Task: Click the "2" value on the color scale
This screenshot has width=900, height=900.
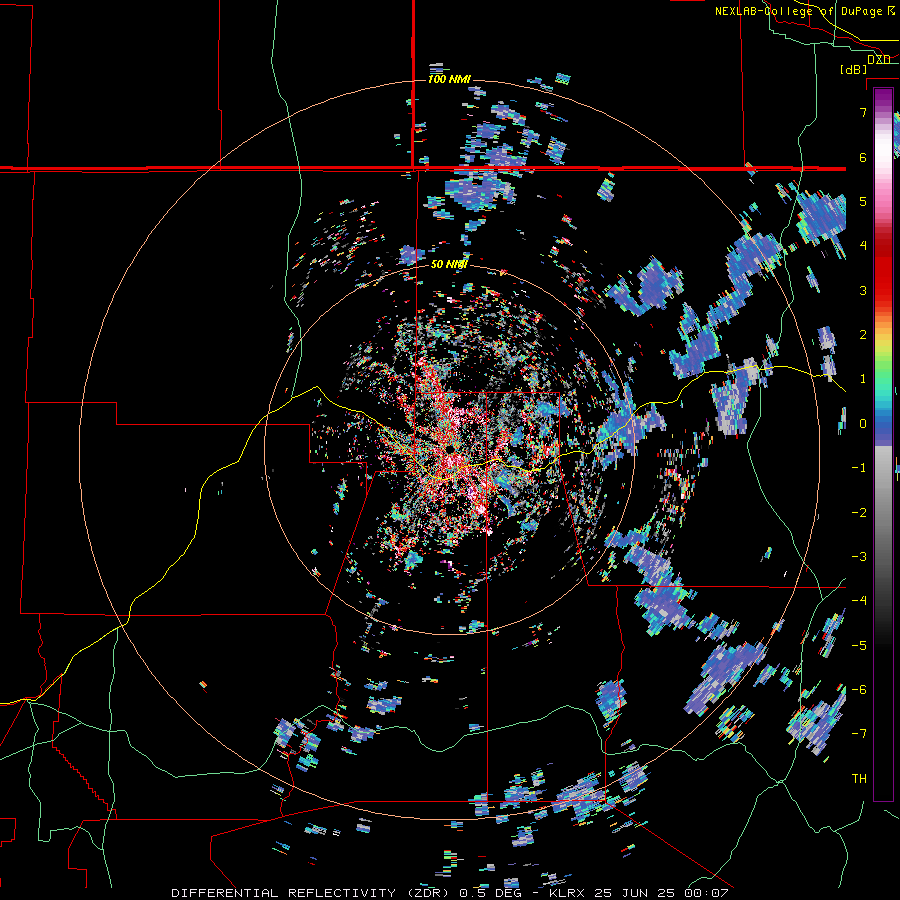Action: pyautogui.click(x=863, y=335)
